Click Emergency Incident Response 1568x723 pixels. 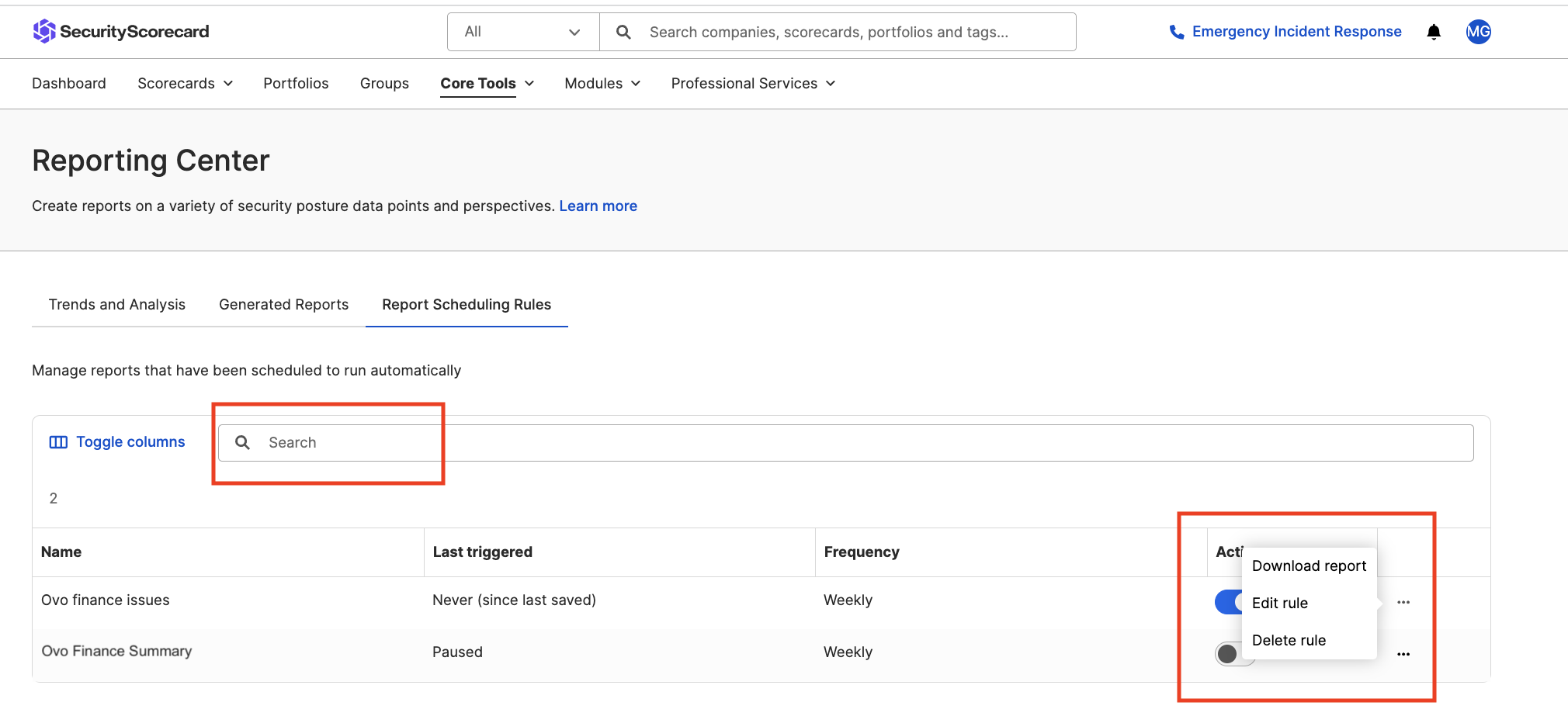1296,31
